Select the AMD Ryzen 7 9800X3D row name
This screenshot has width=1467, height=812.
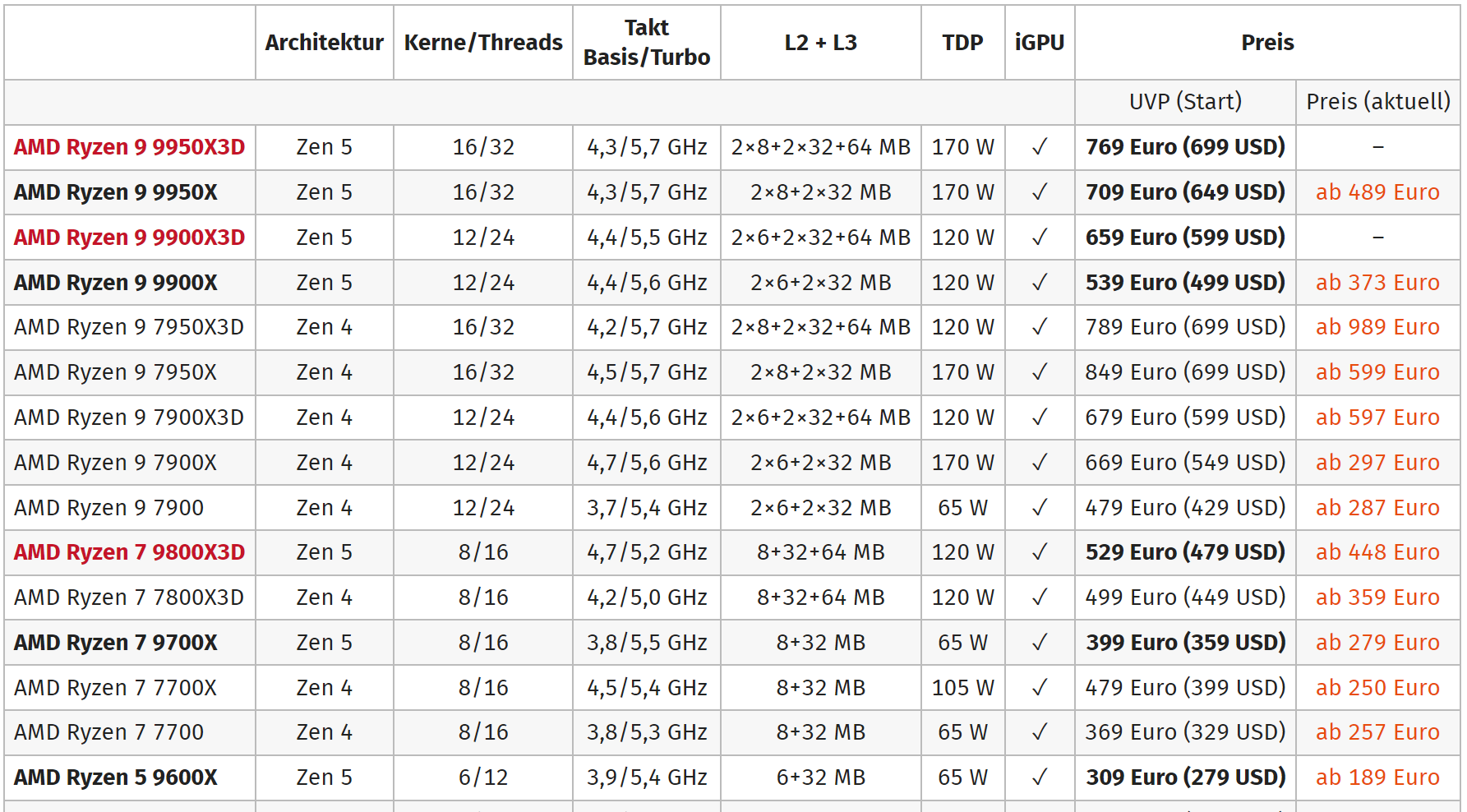129,552
